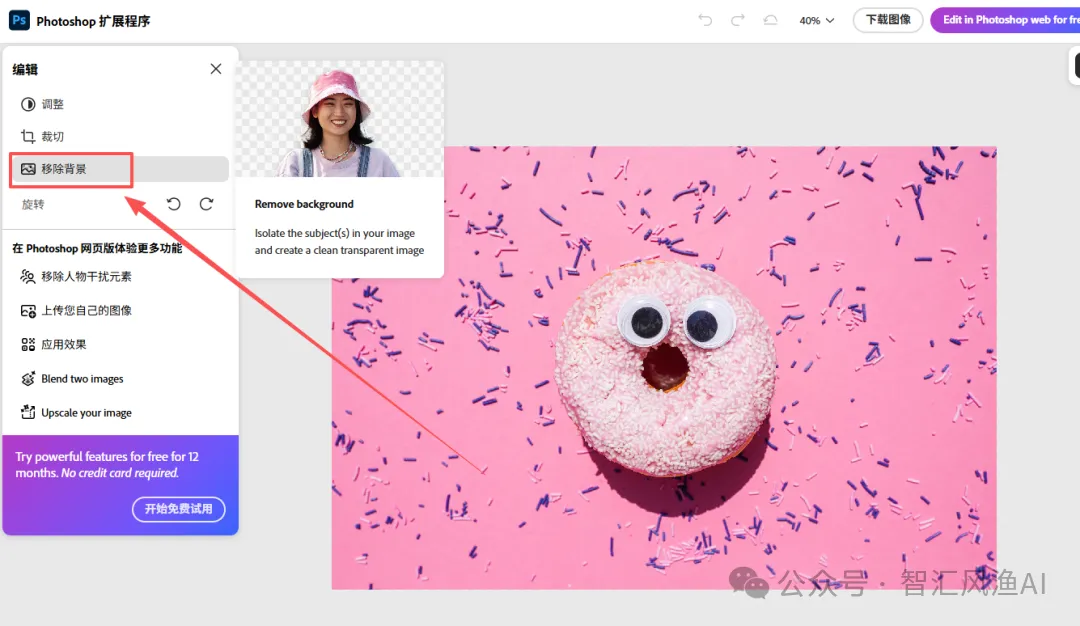Click the 下载图像 download button
1080x626 pixels.
(x=888, y=20)
